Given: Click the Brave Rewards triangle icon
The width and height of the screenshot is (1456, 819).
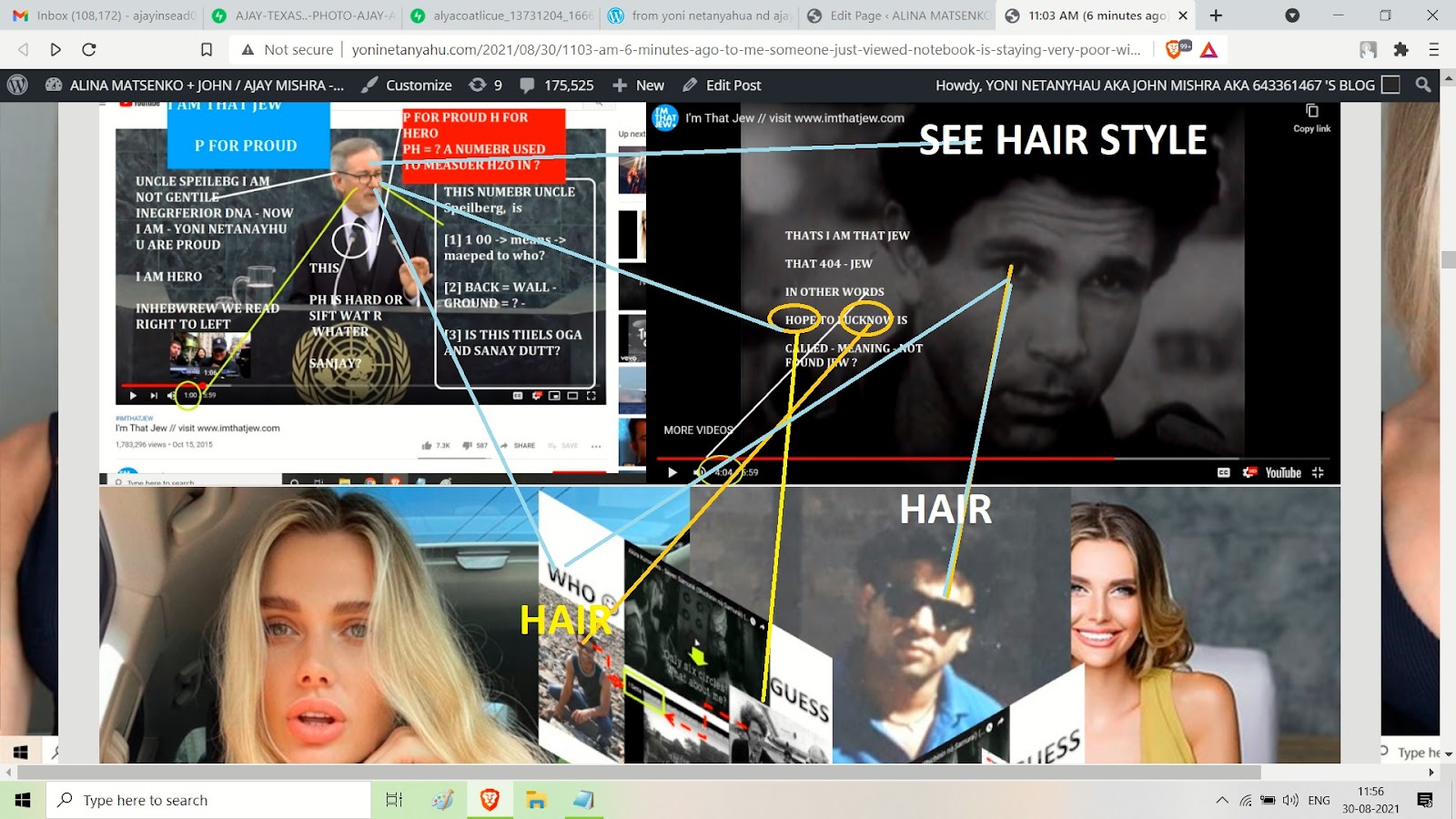Looking at the screenshot, I should point(1208,49).
